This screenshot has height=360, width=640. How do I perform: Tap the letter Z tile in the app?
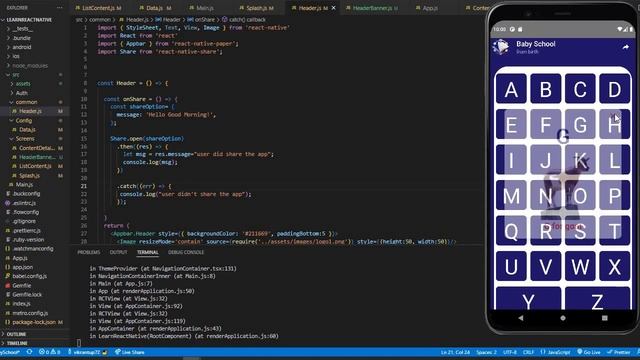coord(597,299)
